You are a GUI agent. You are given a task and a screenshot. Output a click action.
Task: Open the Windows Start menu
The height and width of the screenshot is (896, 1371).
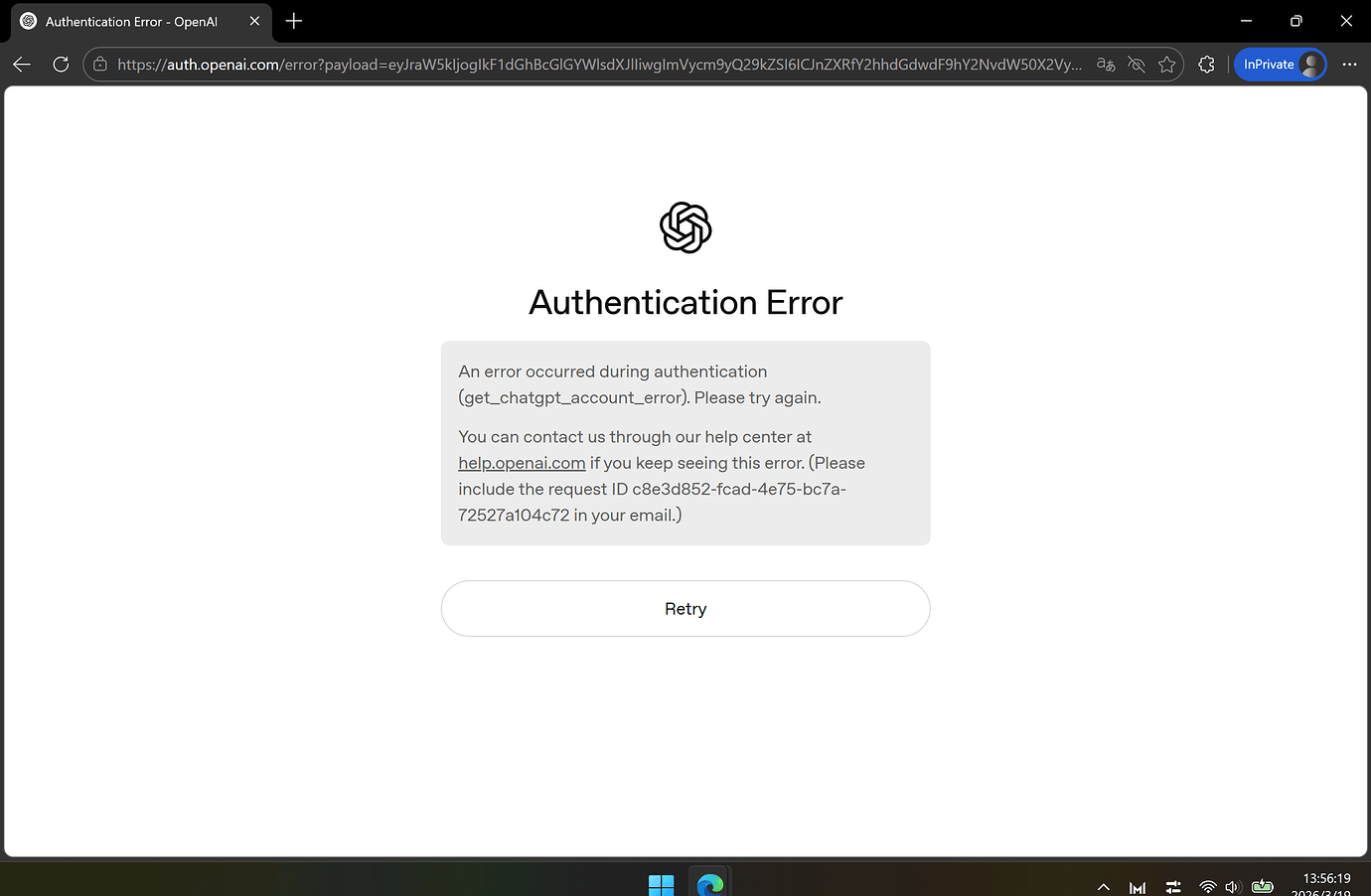click(661, 884)
